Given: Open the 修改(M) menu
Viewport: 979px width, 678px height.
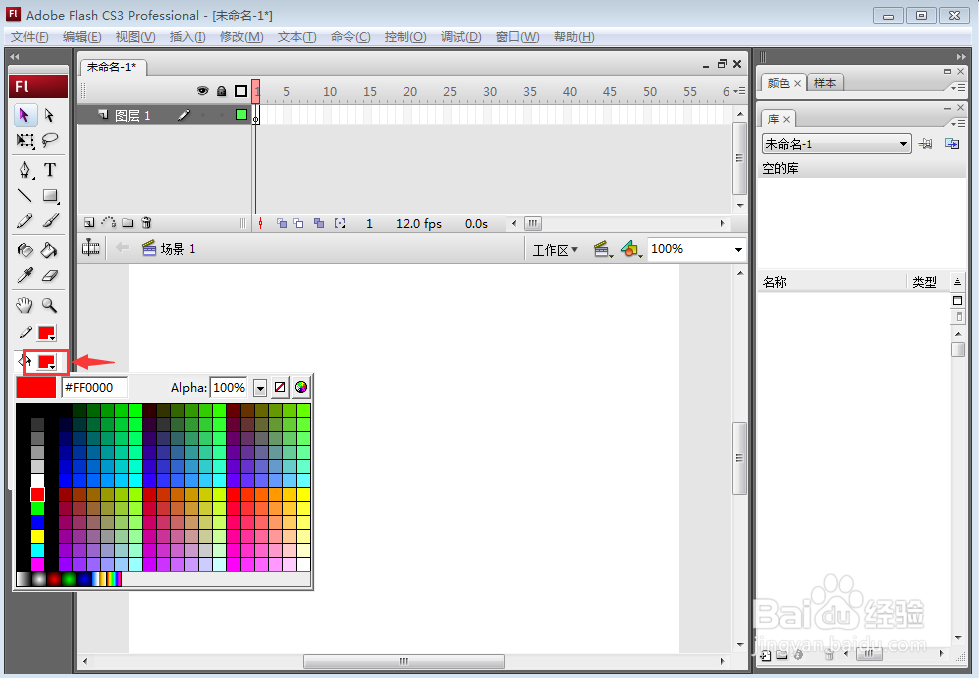Looking at the screenshot, I should (242, 37).
